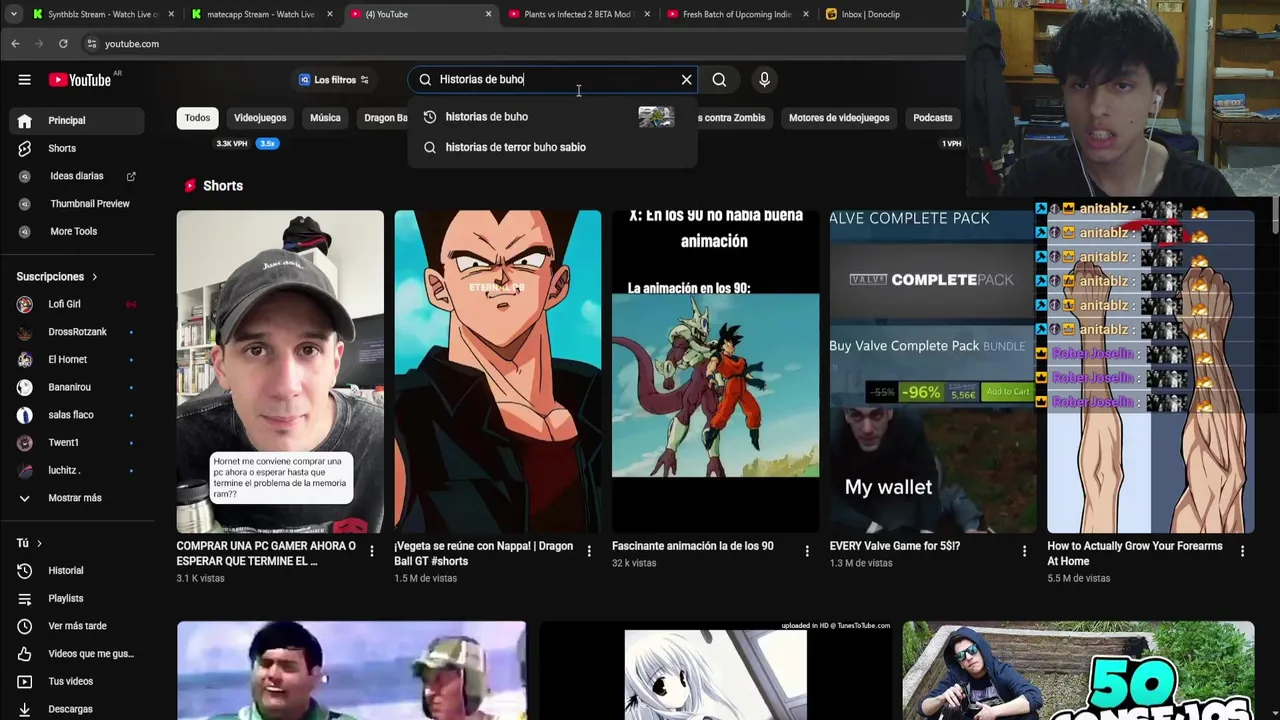Select suggestion 'historias de terror buho sabio'
1280x720 pixels.
coord(552,147)
